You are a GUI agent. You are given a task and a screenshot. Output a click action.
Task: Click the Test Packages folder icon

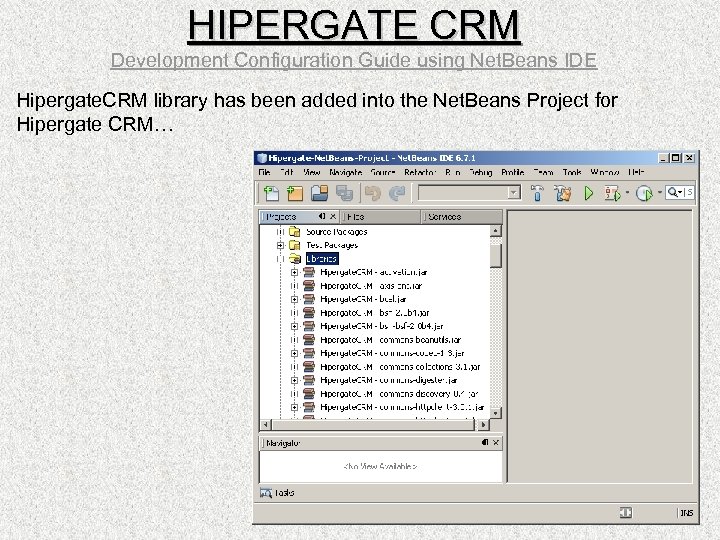coord(295,245)
